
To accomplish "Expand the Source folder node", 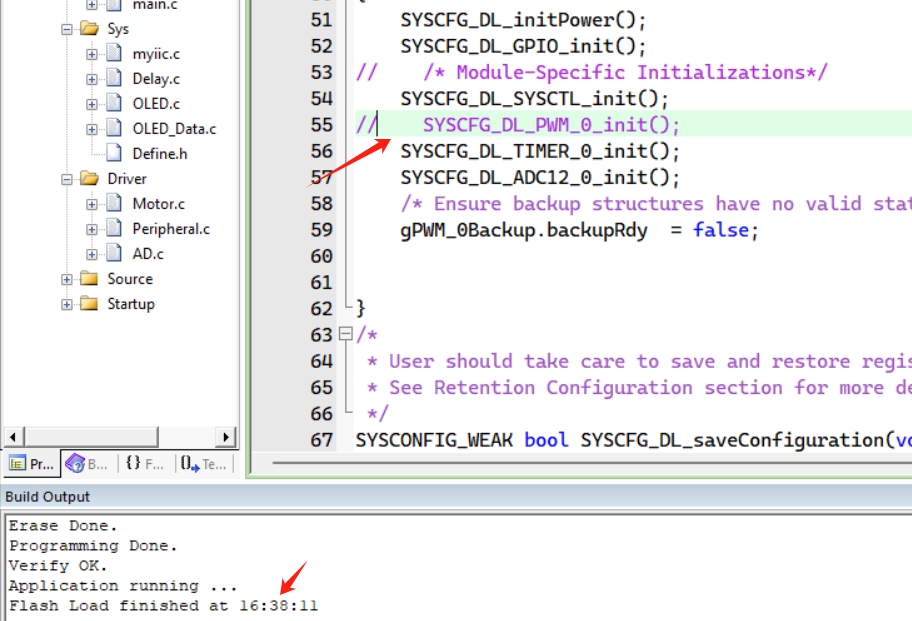I will point(67,279).
